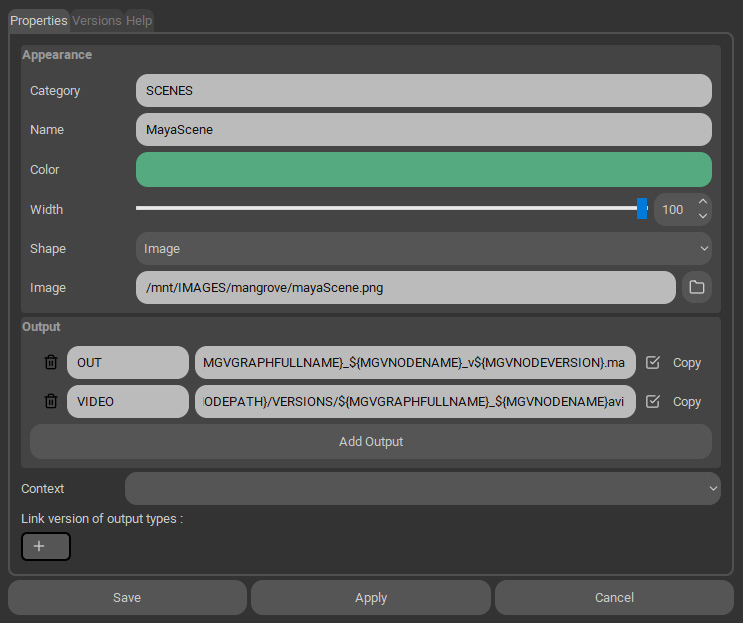Image resolution: width=743 pixels, height=623 pixels.
Task: Decrease Width value with down arrow
Action: (x=702, y=216)
